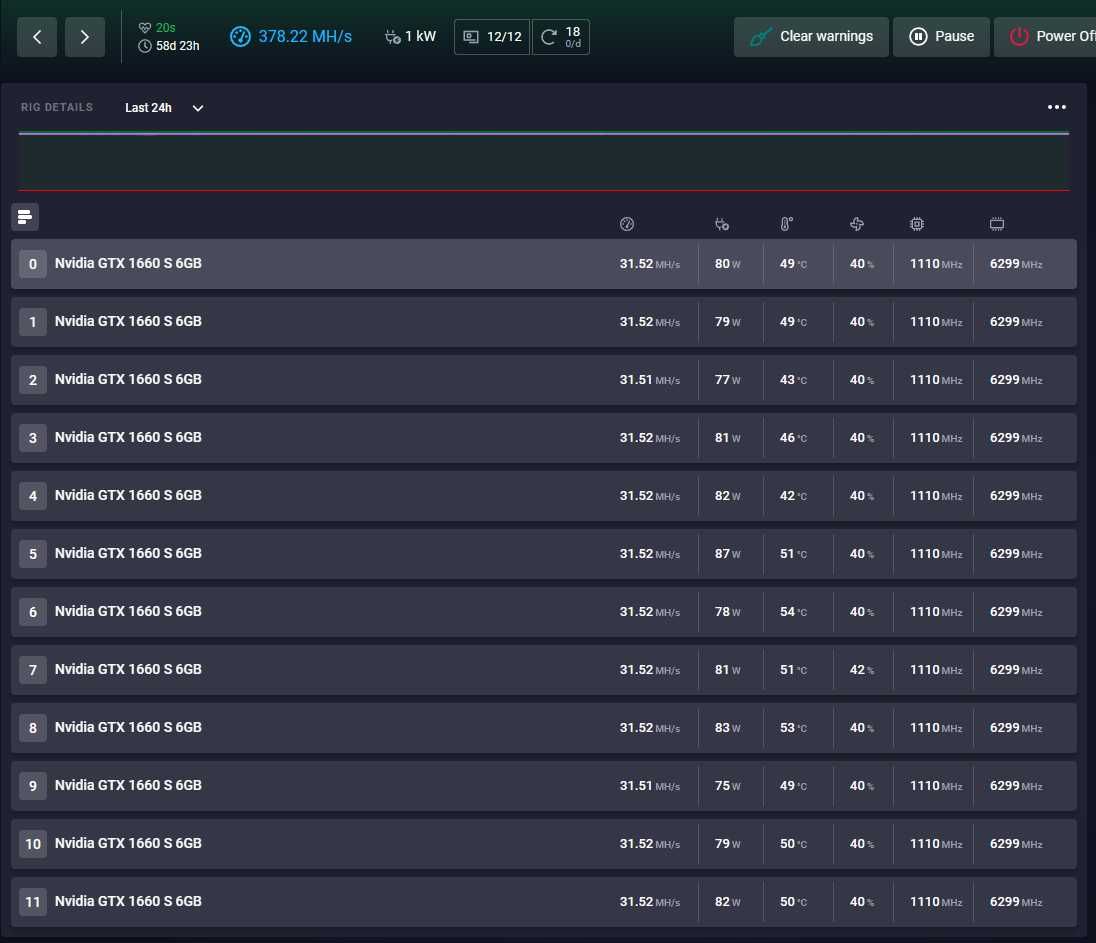Toggle the GPU list layout view icon
The width and height of the screenshot is (1096, 943).
(25, 217)
